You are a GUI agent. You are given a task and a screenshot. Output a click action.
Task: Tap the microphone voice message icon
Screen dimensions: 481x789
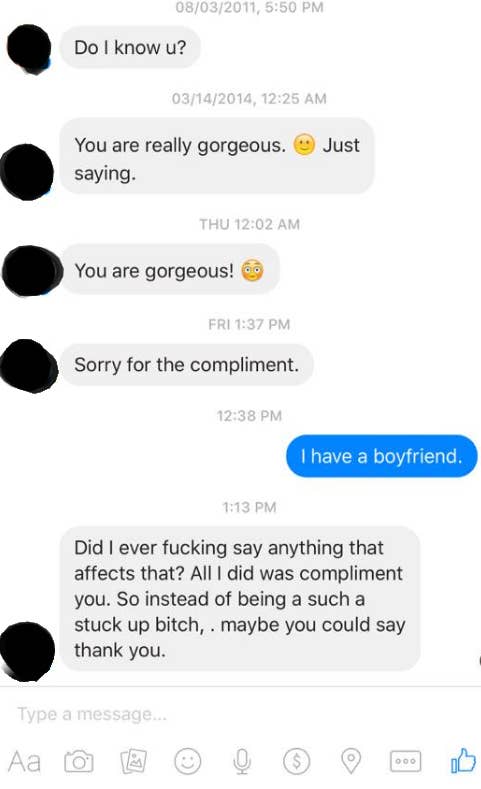[x=242, y=761]
